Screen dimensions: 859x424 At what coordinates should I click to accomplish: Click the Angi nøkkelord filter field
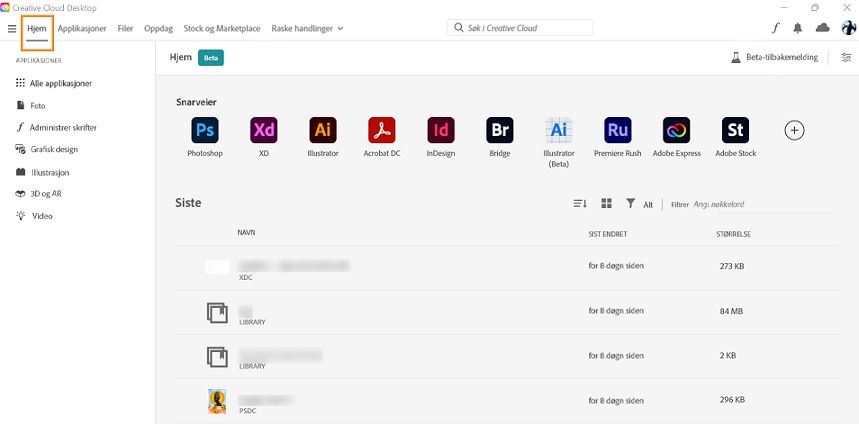(x=763, y=204)
